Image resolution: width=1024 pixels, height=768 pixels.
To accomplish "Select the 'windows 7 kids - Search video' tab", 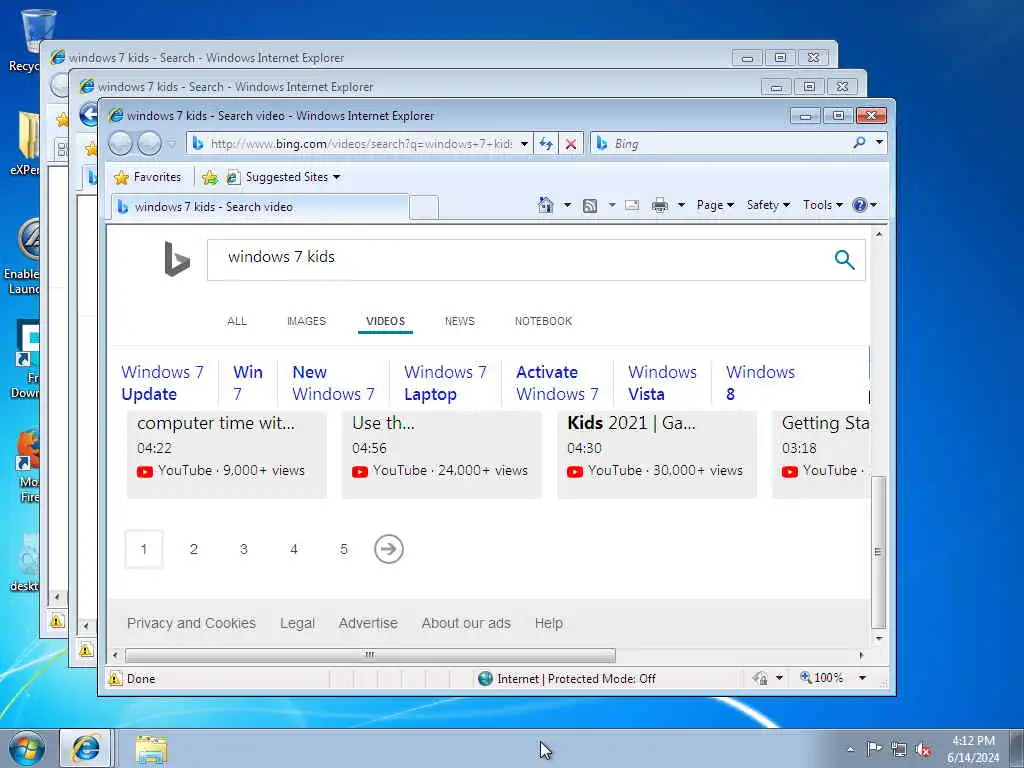I will click(x=260, y=207).
